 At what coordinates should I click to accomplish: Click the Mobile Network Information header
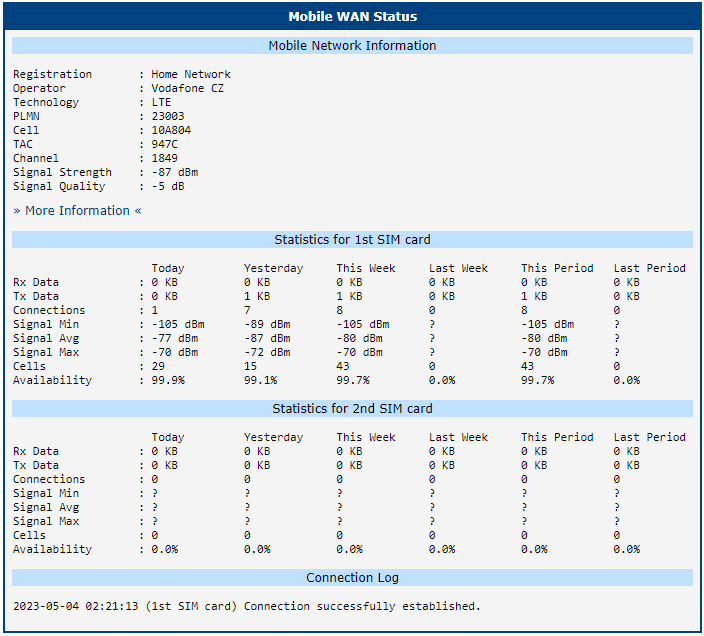click(352, 46)
